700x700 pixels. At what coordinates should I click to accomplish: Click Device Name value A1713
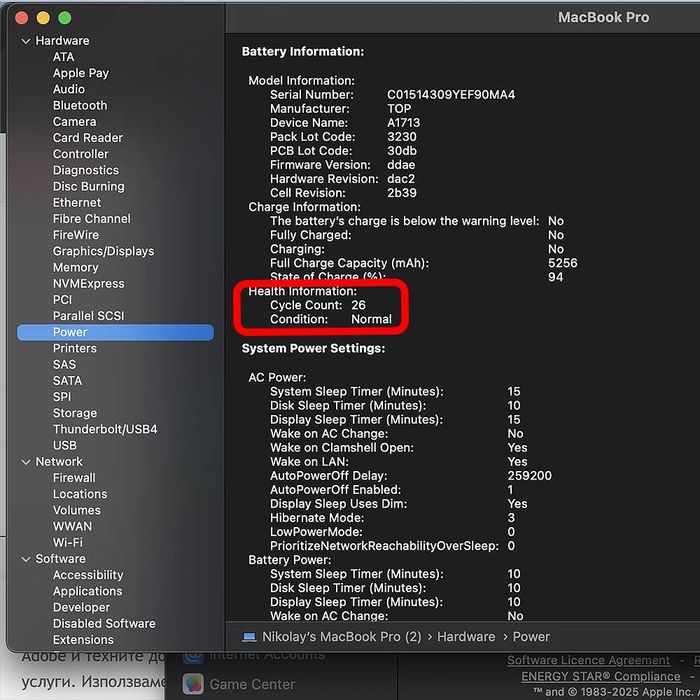tap(404, 123)
